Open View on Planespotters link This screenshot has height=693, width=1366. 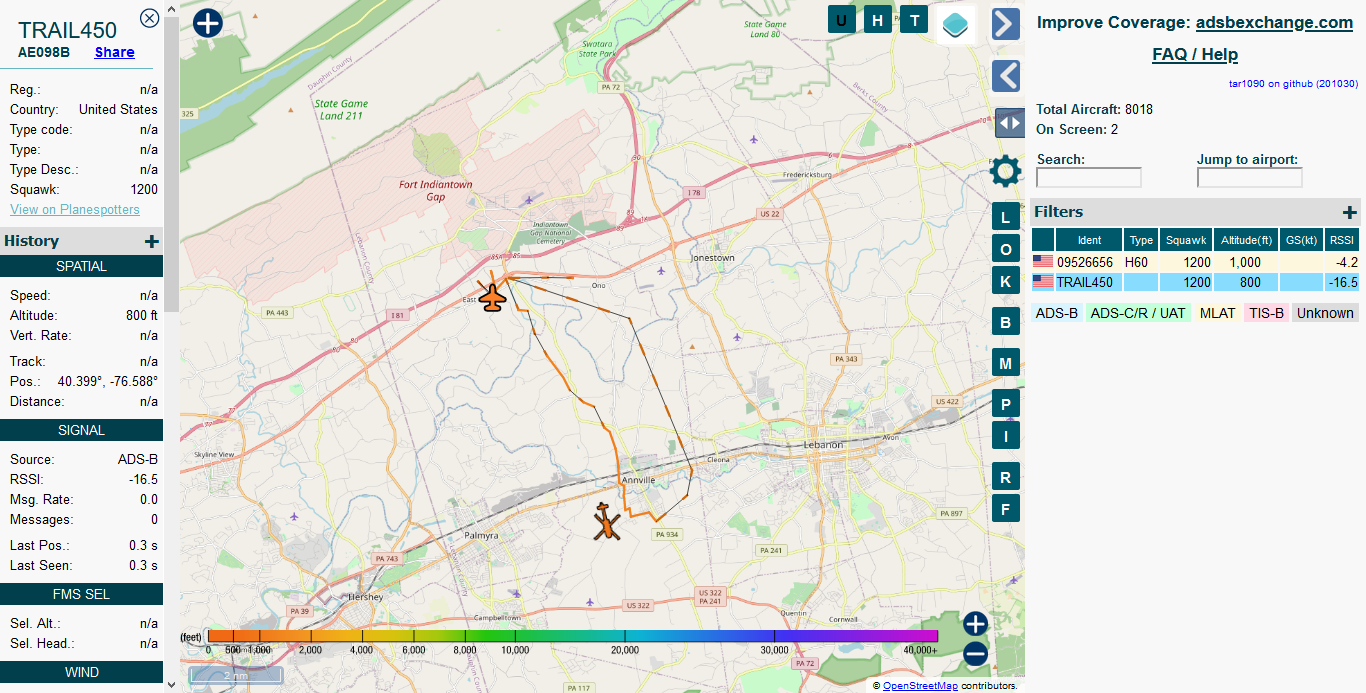coord(75,209)
